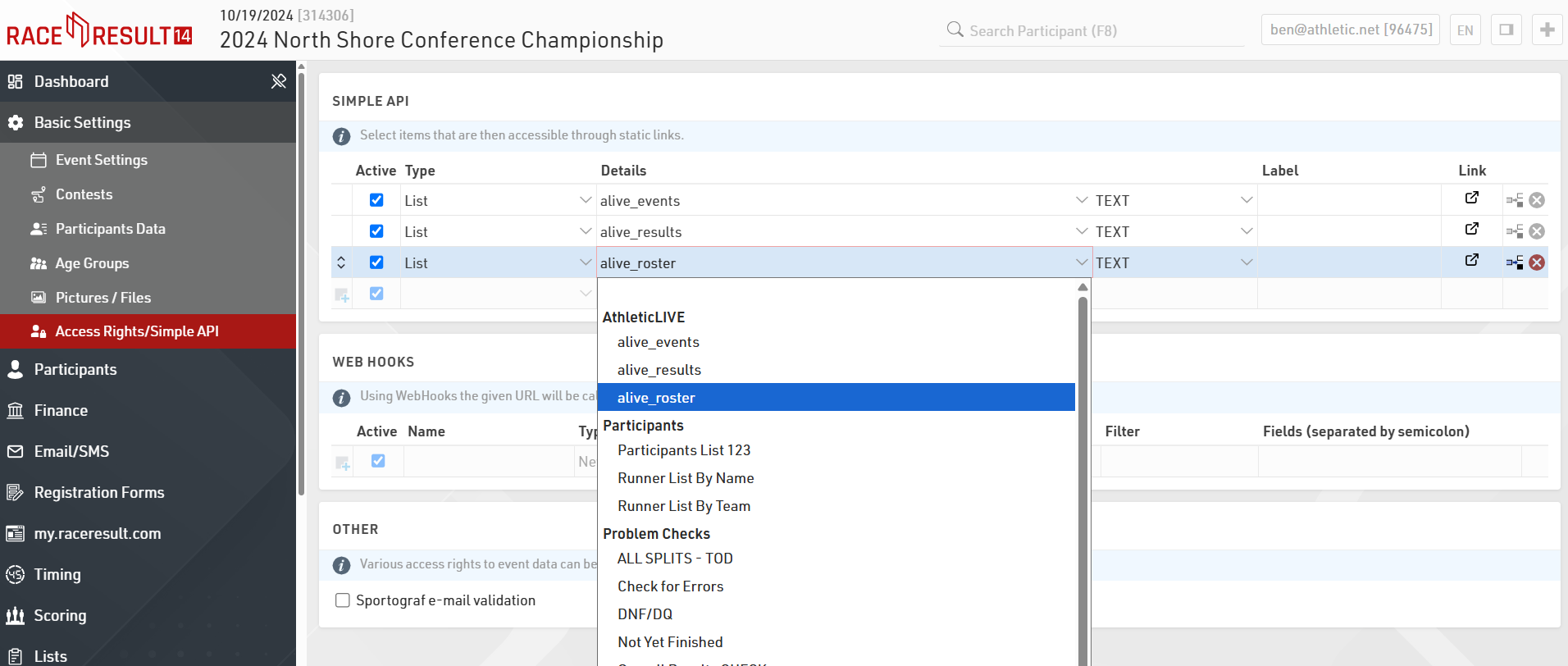Click the EN language button
The image size is (1568, 666).
click(1465, 30)
